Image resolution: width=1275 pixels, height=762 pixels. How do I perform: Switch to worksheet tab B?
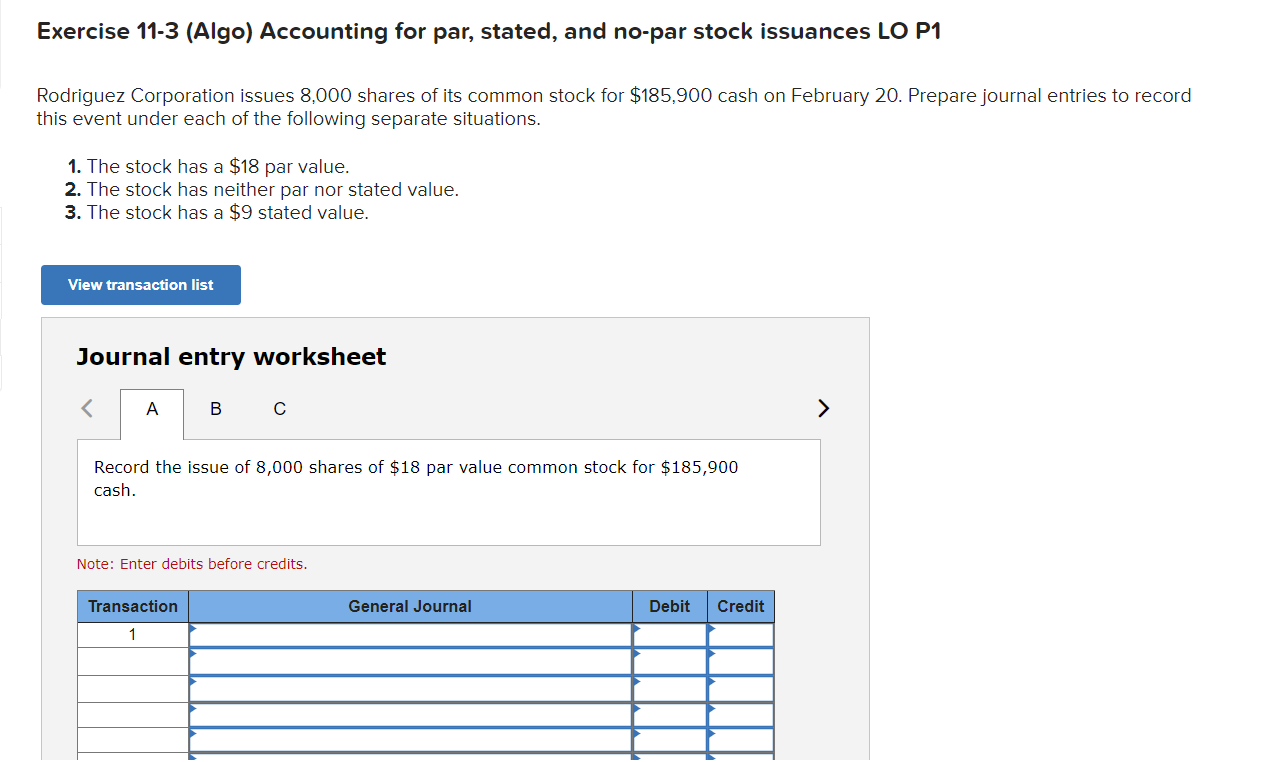216,409
